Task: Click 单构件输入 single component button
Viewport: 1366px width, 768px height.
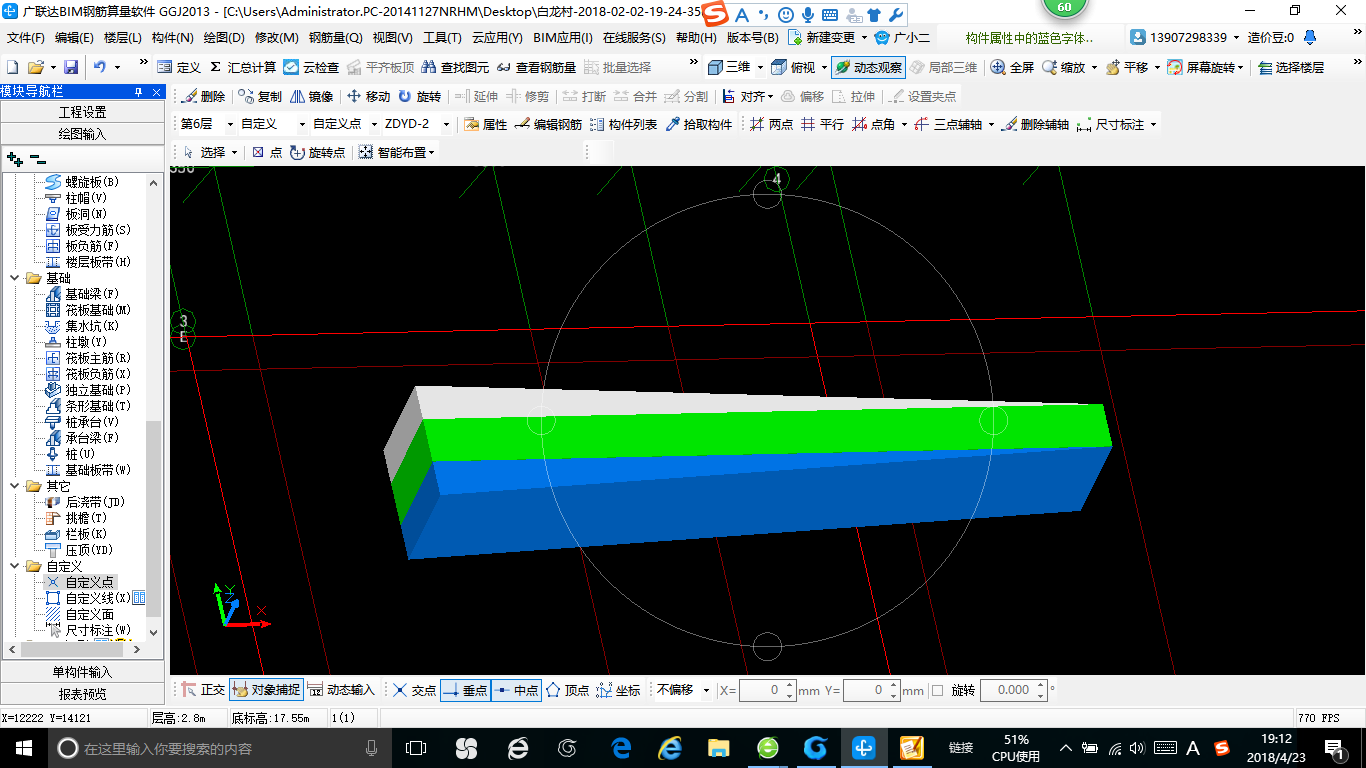Action: tap(82, 672)
